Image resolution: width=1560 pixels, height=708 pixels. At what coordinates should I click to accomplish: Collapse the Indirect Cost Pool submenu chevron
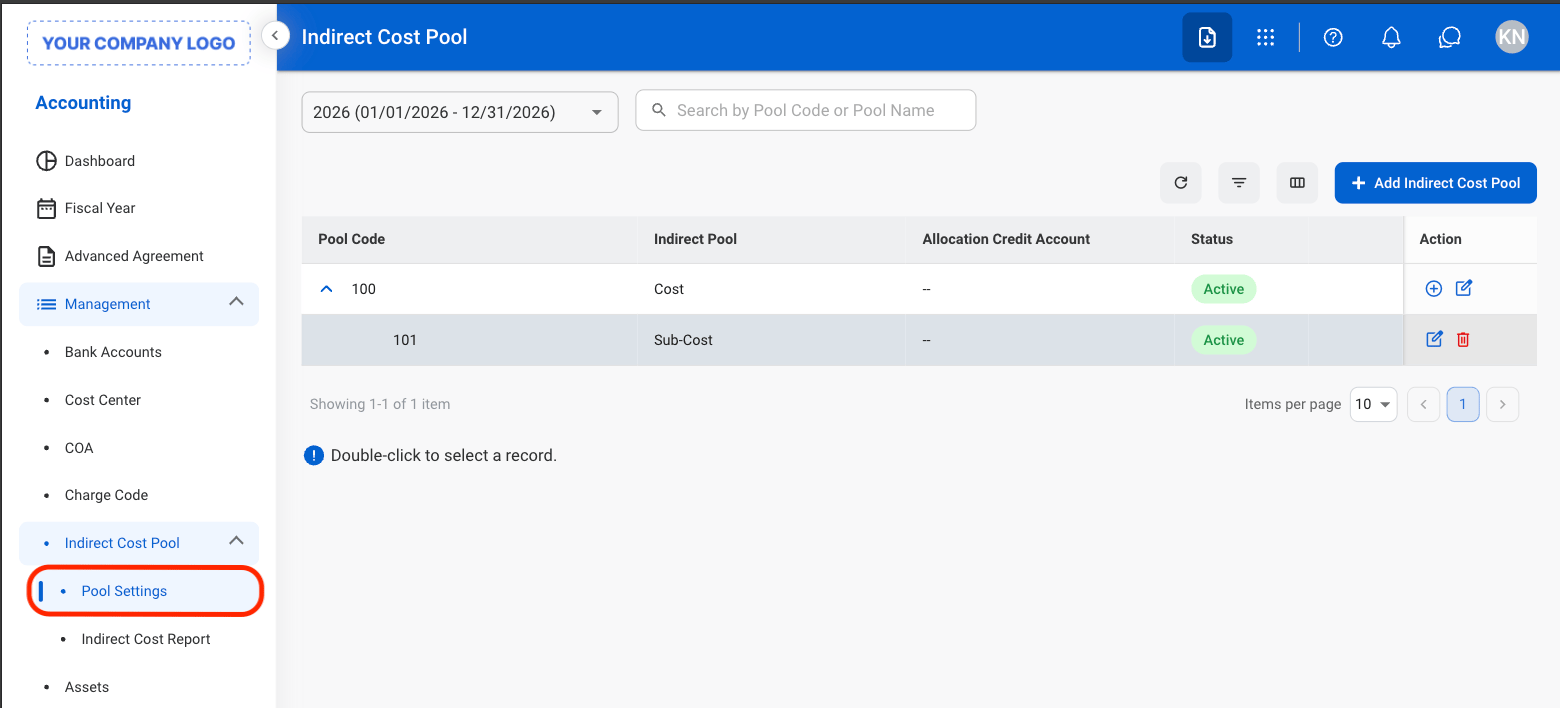[236, 540]
